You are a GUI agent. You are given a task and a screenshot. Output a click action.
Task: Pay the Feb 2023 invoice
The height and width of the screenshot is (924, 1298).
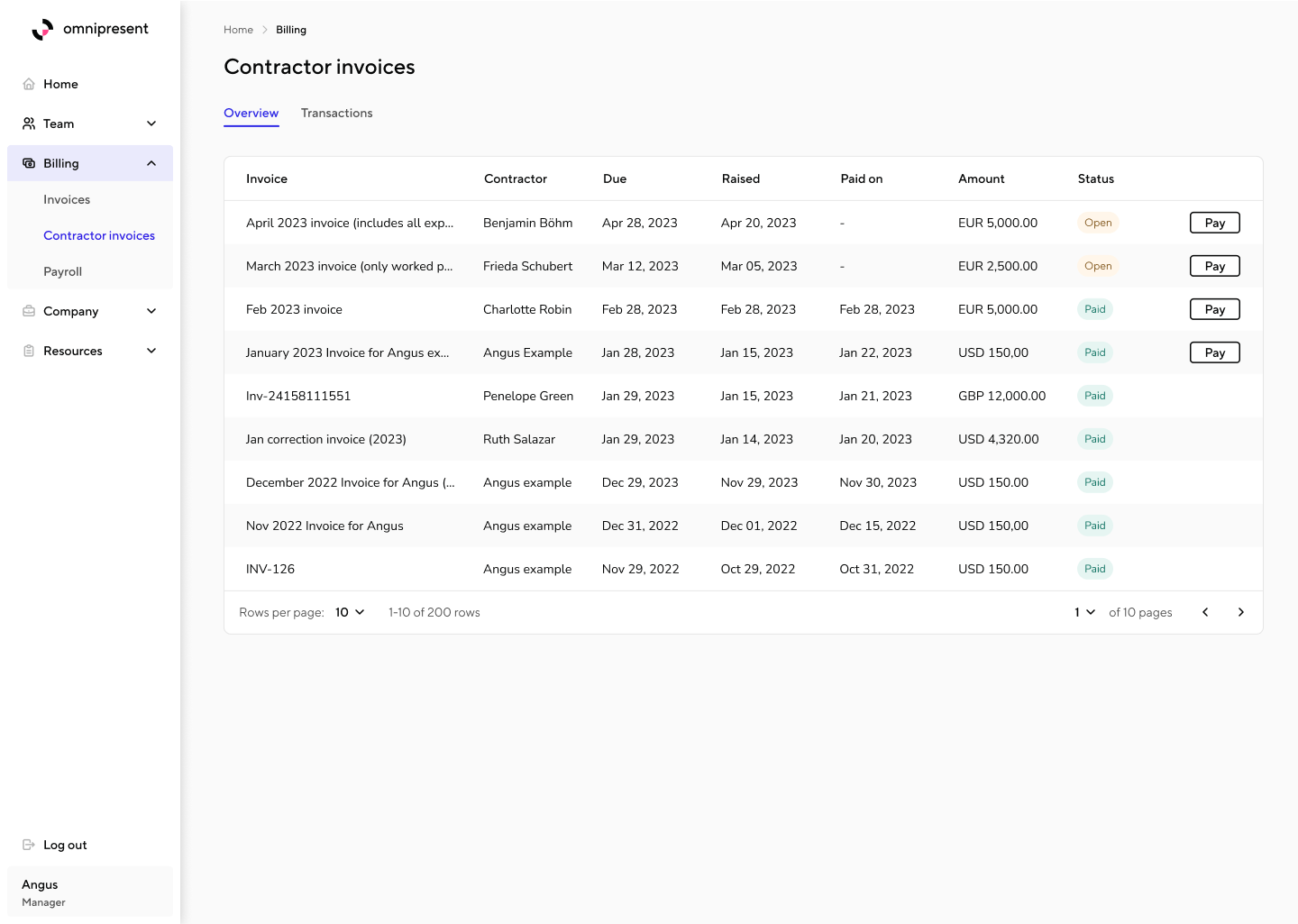point(1215,309)
